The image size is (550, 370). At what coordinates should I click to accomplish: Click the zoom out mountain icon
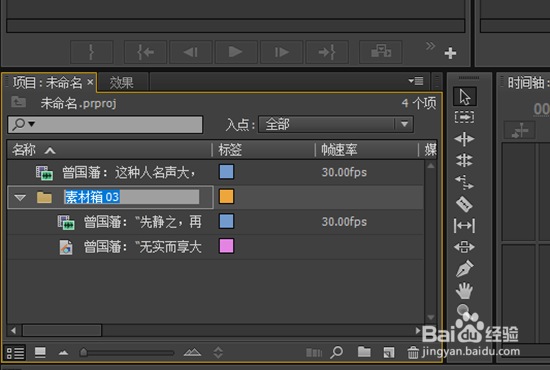(x=63, y=353)
